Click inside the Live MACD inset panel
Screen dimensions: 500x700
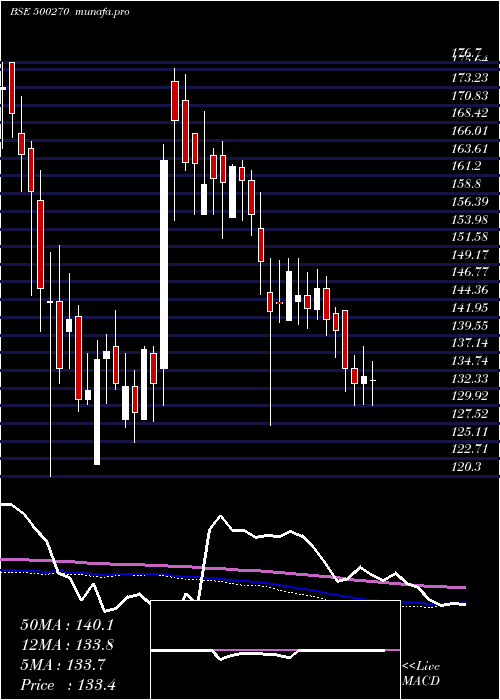pos(275,650)
